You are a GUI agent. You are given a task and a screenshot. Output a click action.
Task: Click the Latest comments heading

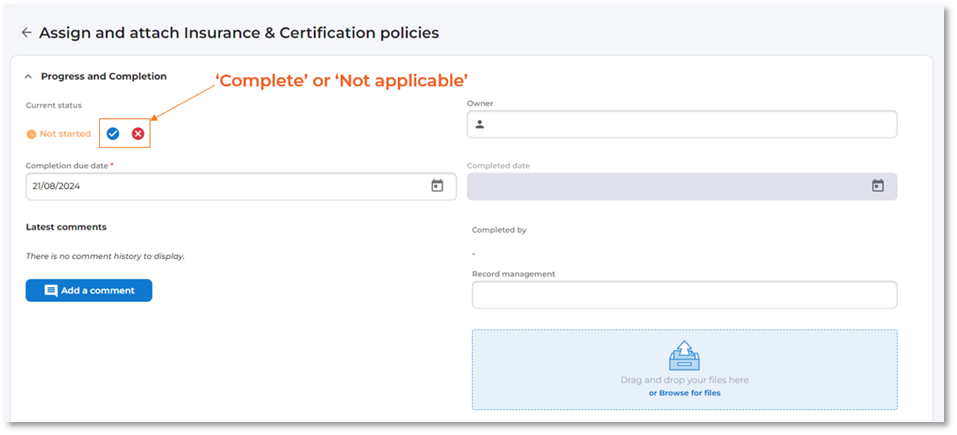[x=66, y=227]
